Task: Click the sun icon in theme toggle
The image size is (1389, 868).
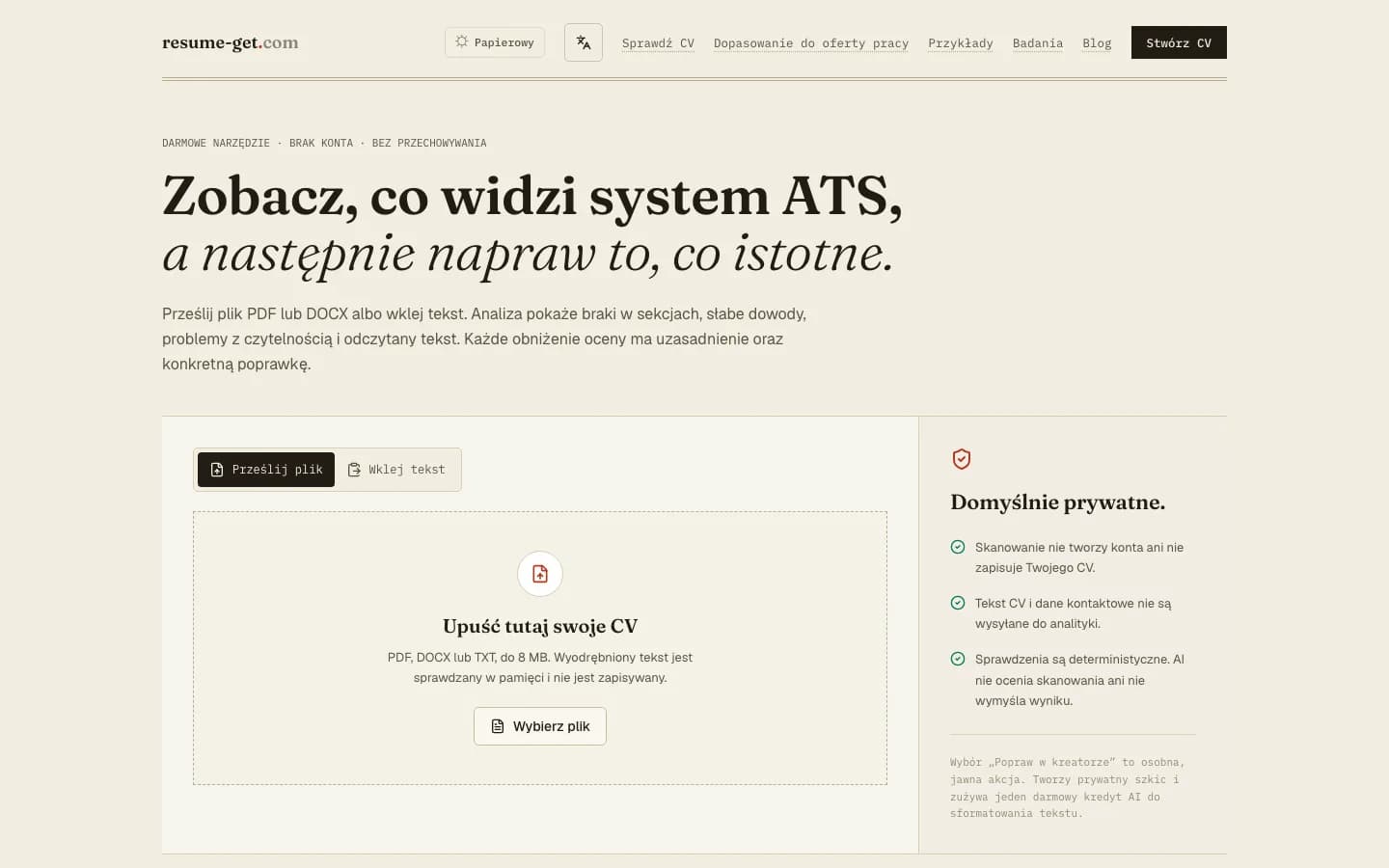Action: 462,41
